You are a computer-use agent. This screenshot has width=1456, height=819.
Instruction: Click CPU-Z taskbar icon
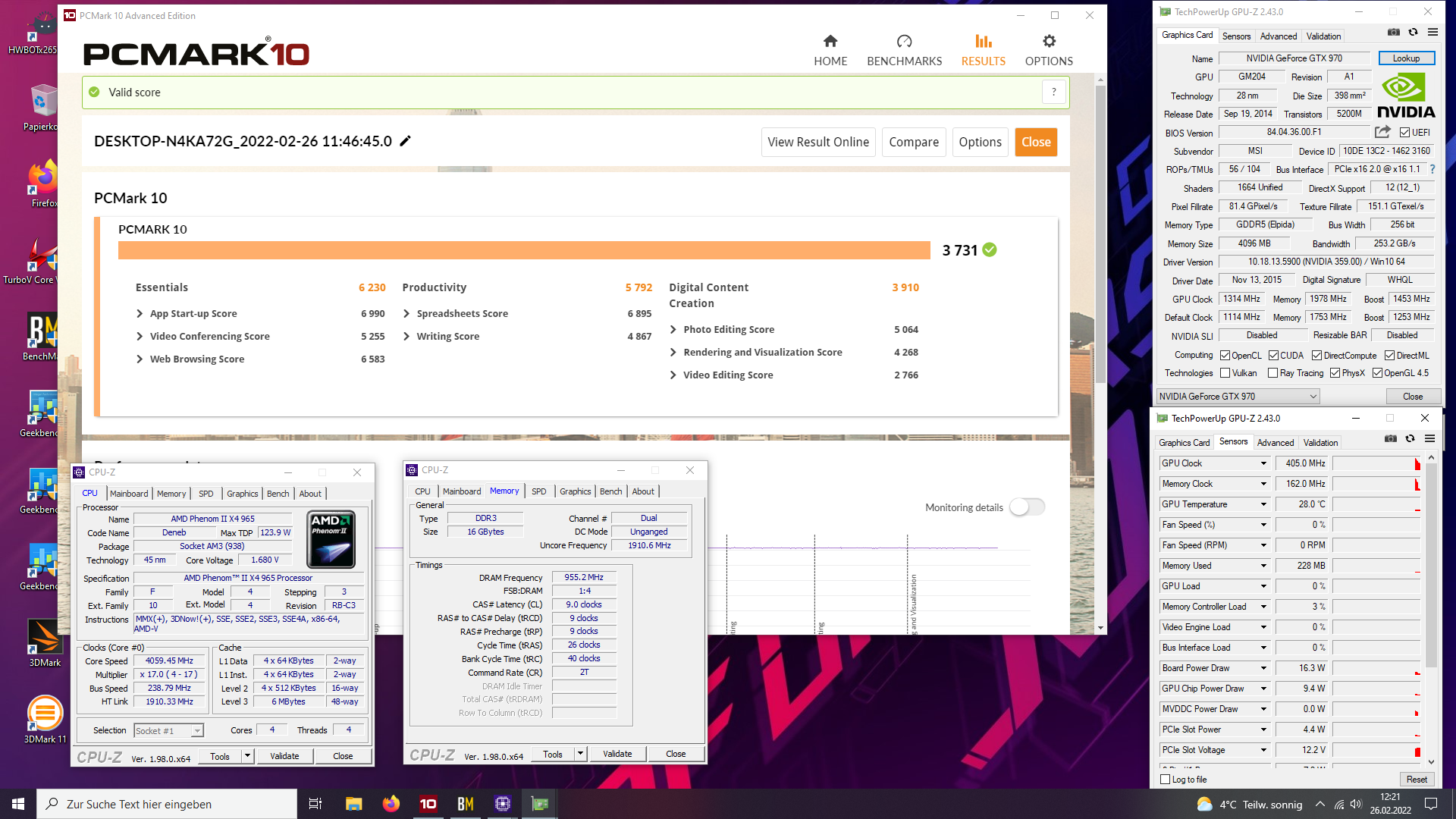pyautogui.click(x=502, y=804)
